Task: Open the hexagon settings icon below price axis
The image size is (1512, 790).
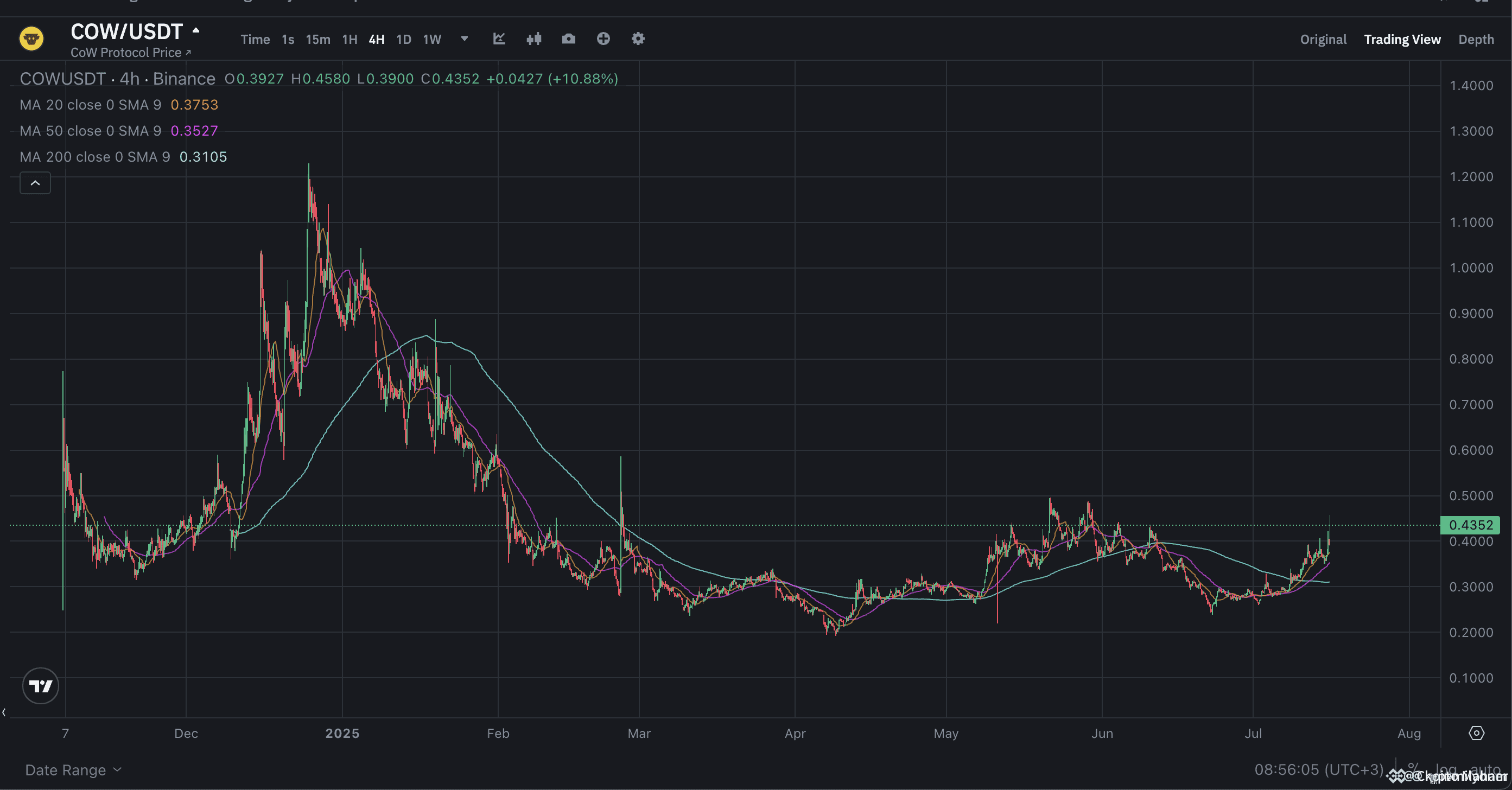Action: coord(1476,733)
